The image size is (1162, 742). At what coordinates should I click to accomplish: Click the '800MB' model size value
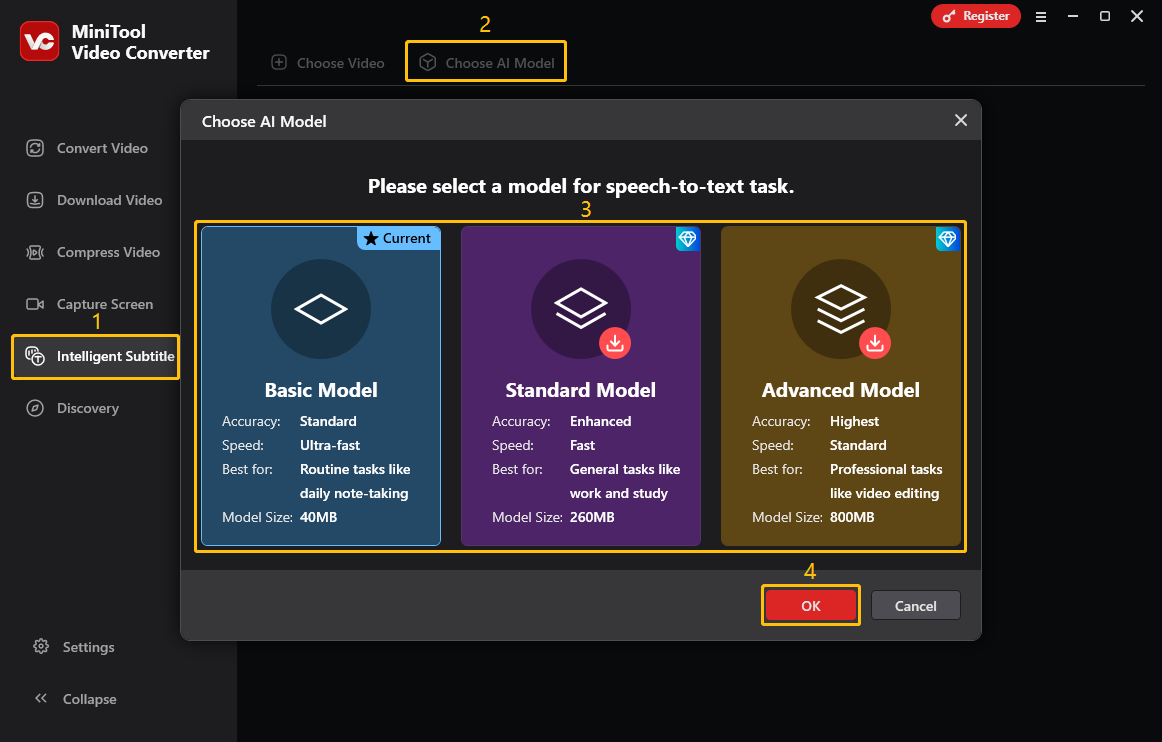click(852, 517)
